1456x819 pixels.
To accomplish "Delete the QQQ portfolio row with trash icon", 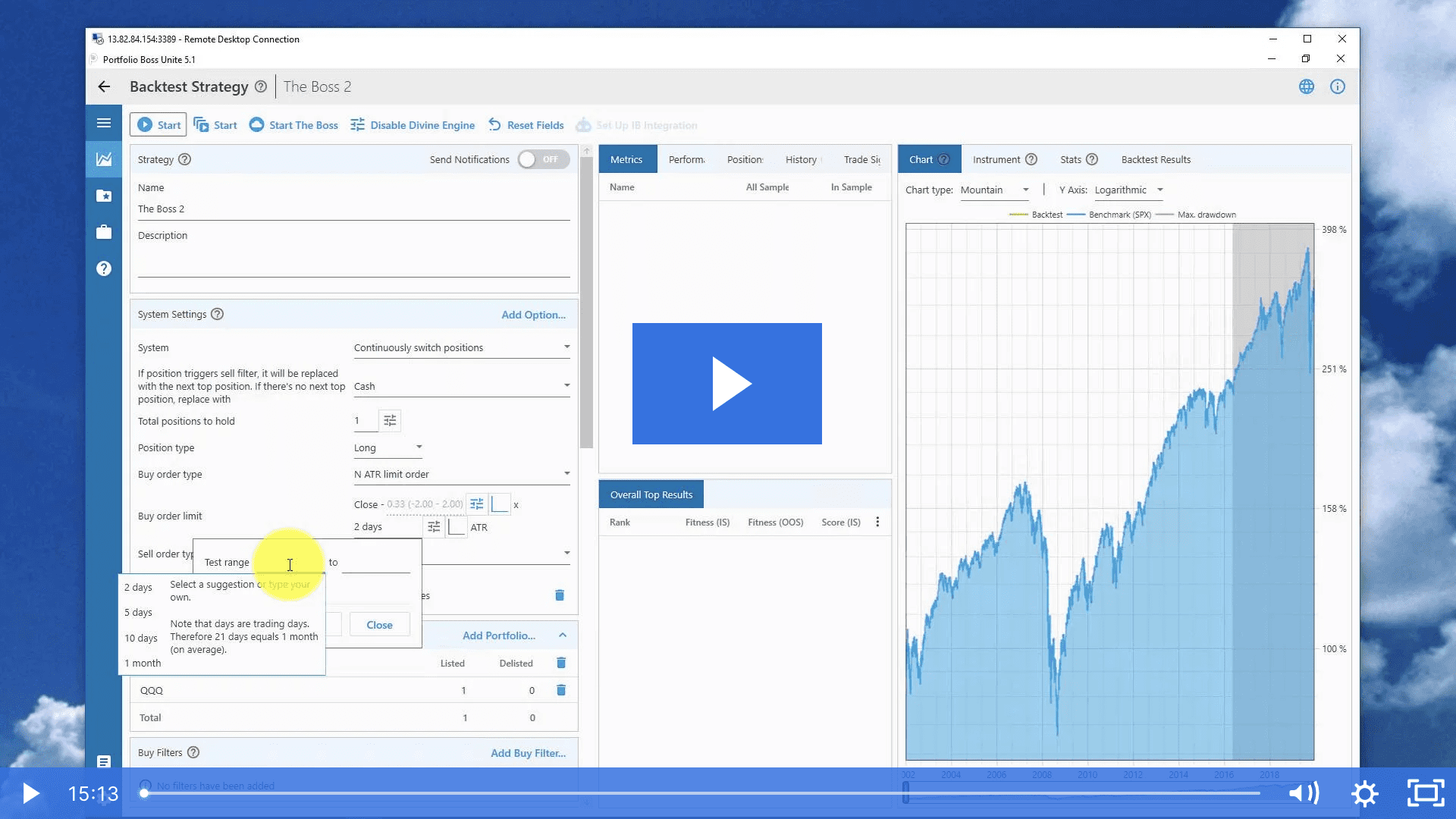I will (561, 690).
